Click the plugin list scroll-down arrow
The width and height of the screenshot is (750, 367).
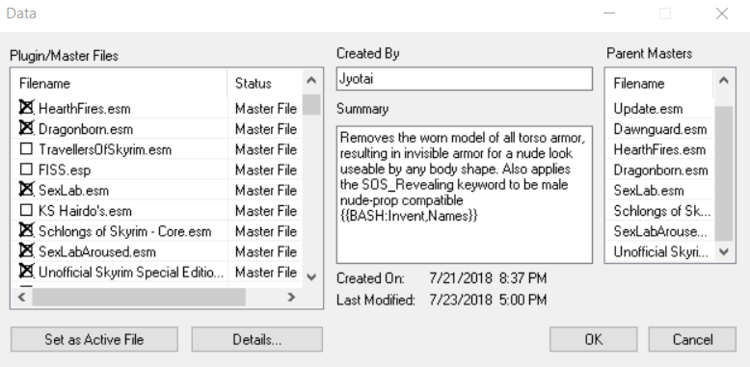311,277
